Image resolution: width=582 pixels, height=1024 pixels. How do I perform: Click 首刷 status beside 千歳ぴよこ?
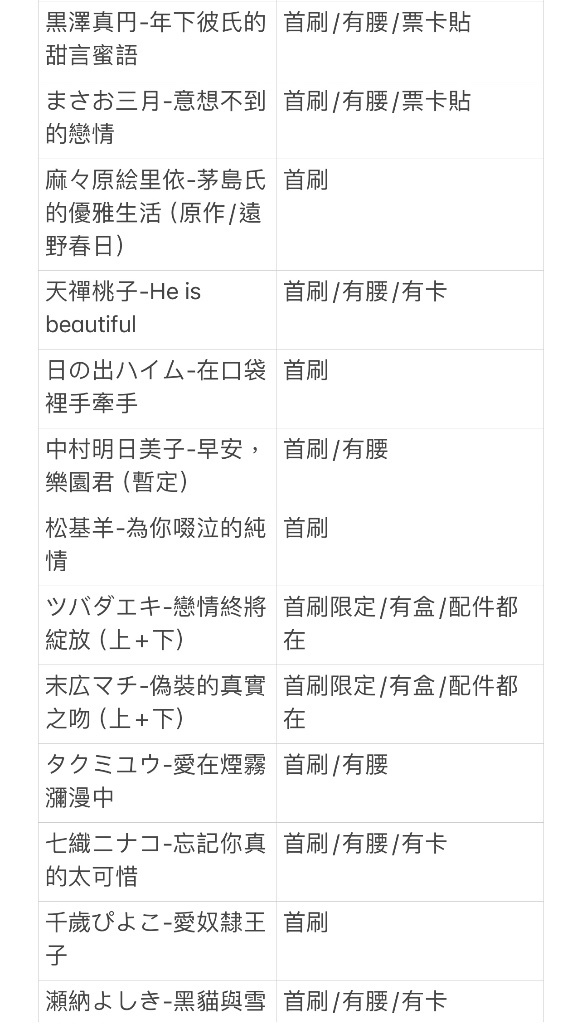click(306, 923)
